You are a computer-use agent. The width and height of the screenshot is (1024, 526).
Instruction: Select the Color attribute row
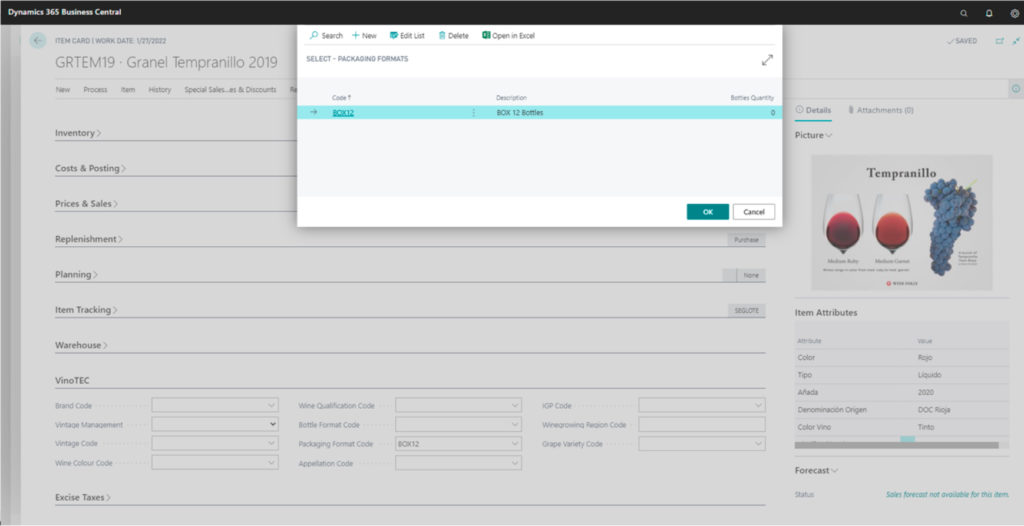click(901, 357)
